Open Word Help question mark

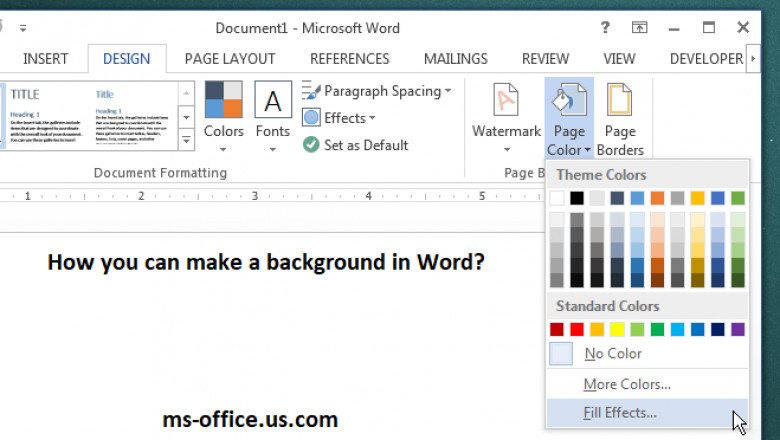click(x=604, y=27)
